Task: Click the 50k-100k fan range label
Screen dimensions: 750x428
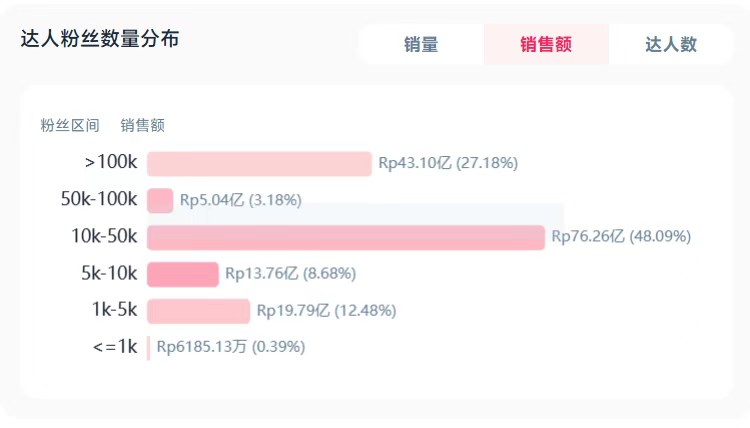Action: coord(99,200)
